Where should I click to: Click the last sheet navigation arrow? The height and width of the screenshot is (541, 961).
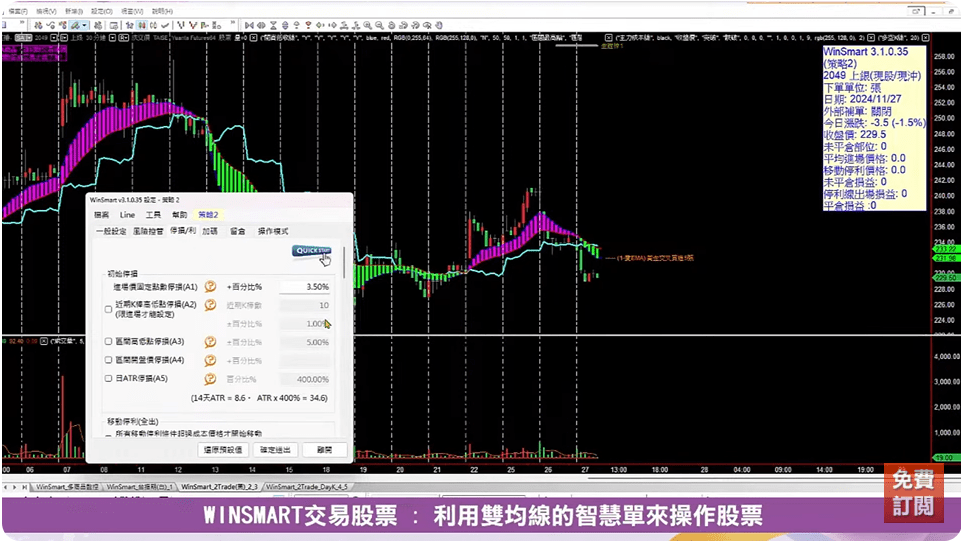[25, 487]
